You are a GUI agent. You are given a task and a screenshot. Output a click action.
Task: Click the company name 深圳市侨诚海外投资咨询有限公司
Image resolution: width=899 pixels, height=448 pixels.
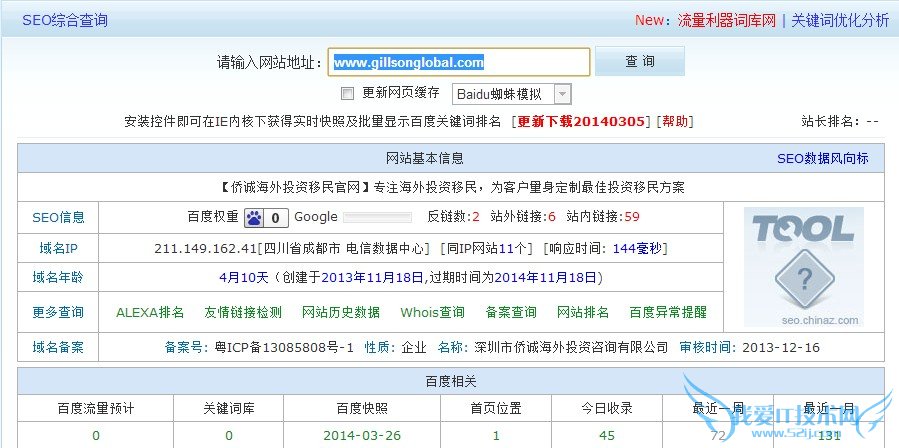pyautogui.click(x=571, y=347)
